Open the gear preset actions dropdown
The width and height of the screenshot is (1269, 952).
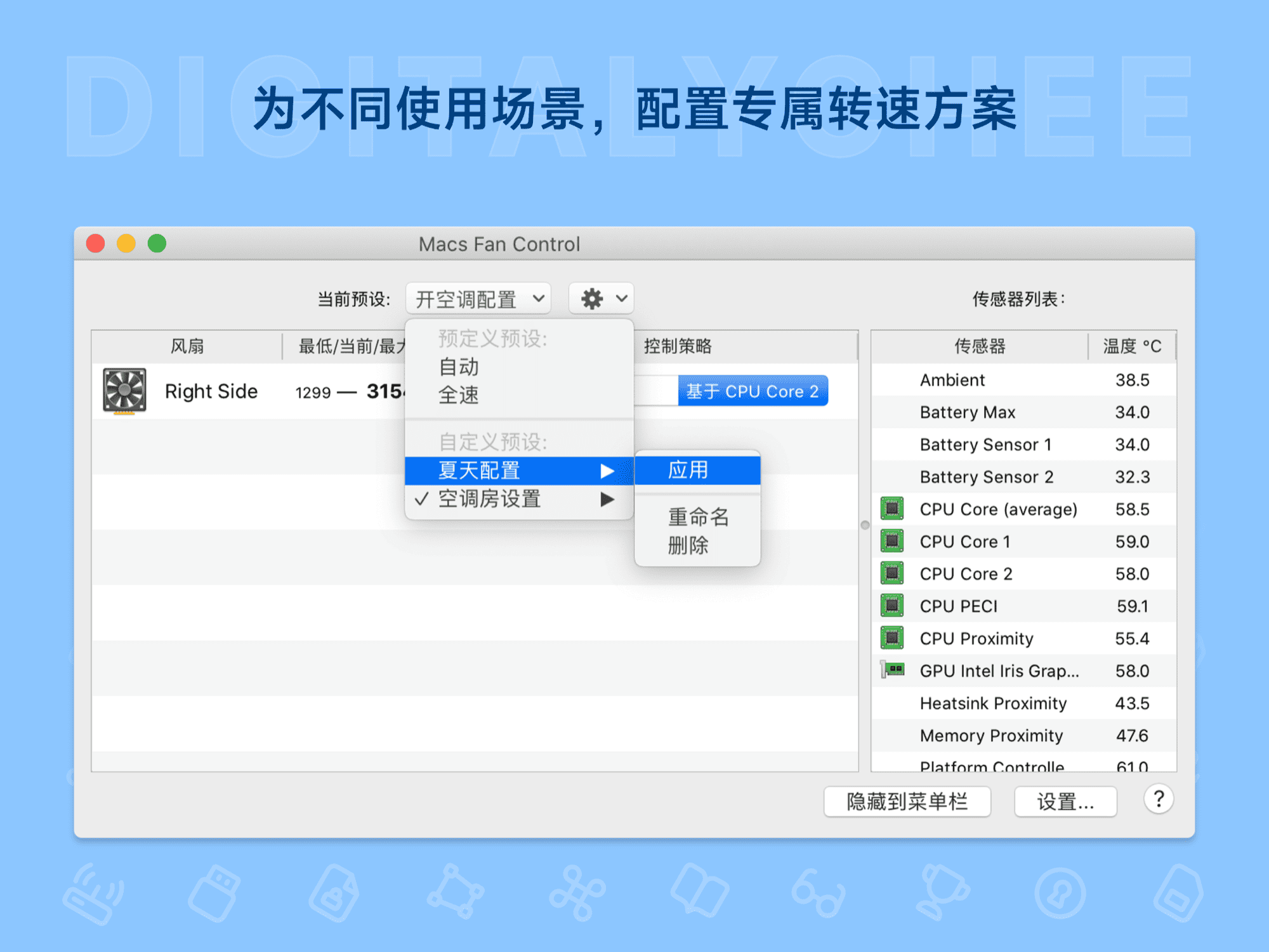[601, 298]
